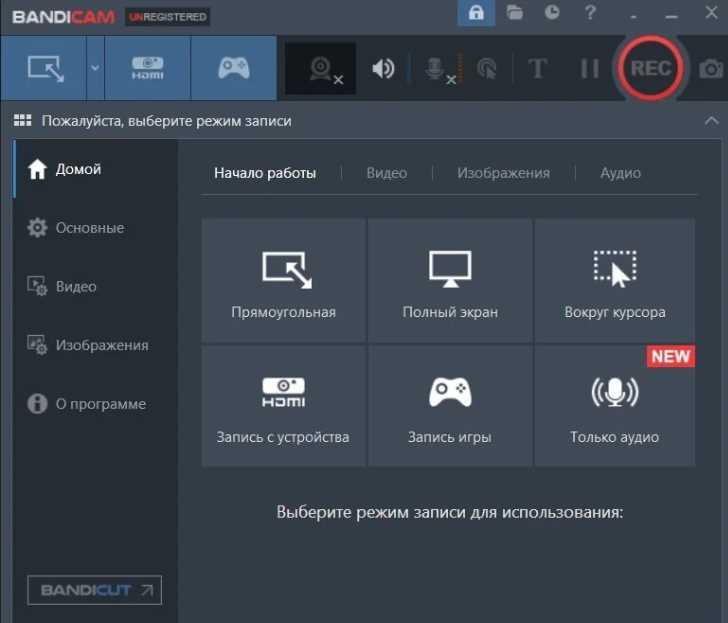Toggle the webcam overlay
Image resolution: width=728 pixels, height=623 pixels.
click(320, 69)
